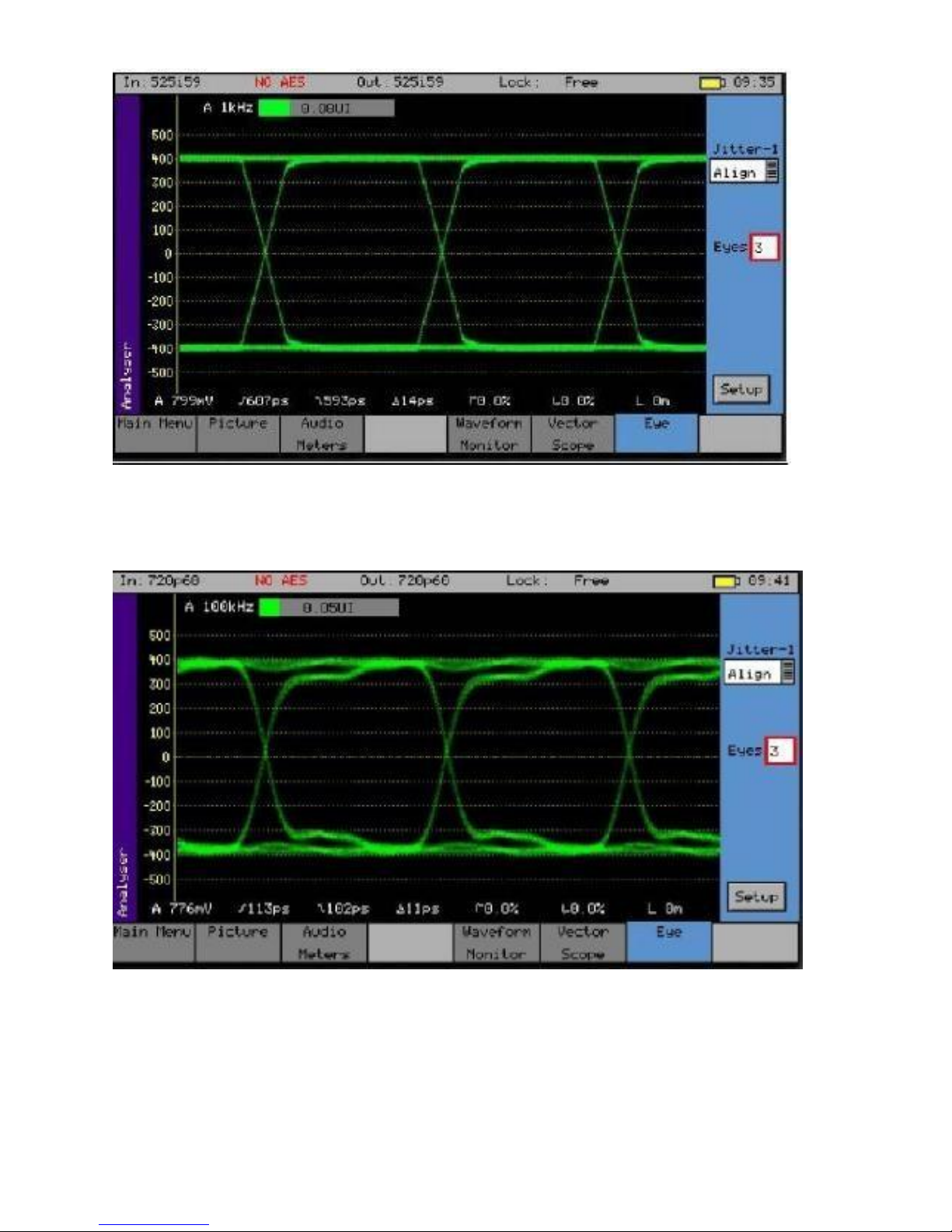The width and height of the screenshot is (952, 1232).
Task: Click the 09:35 clock readout
Action: [x=754, y=82]
